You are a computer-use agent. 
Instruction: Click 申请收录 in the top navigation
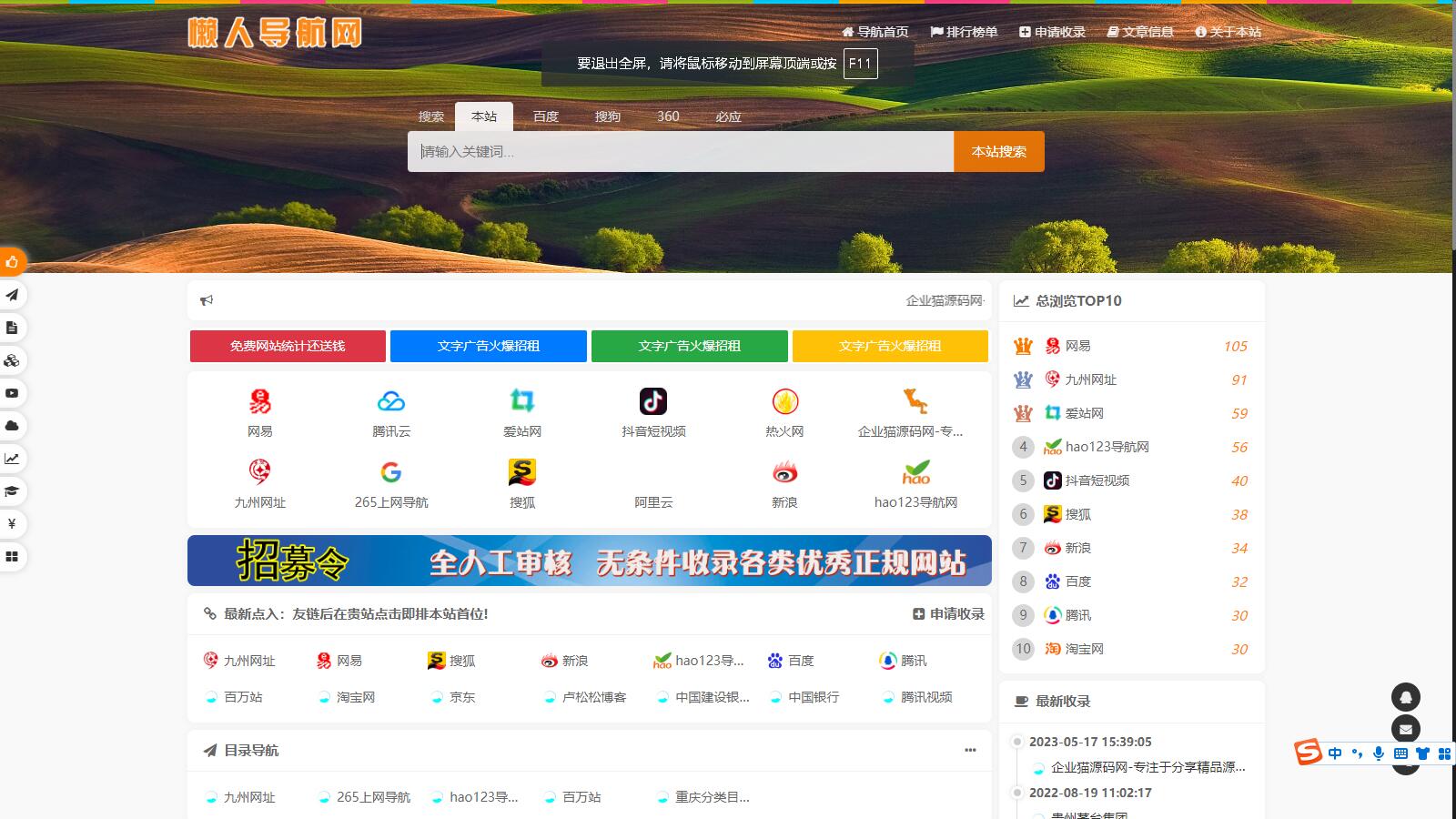1052,32
